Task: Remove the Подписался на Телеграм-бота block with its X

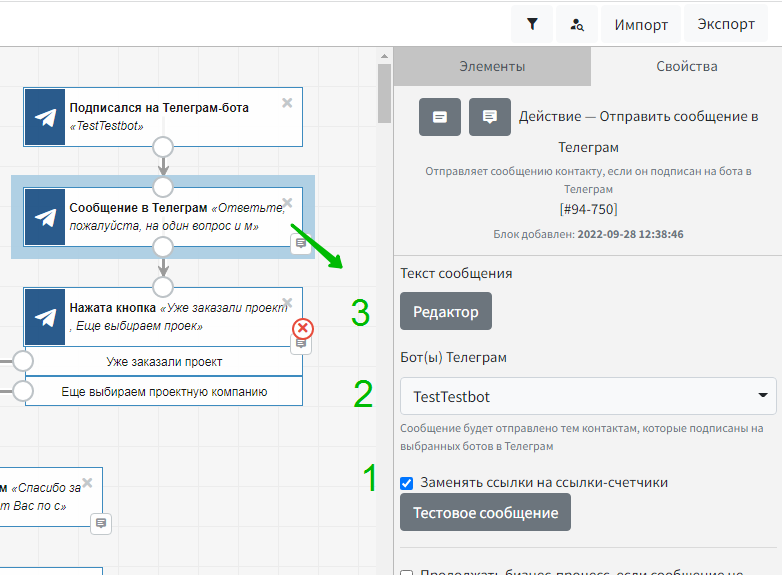Action: (x=287, y=103)
